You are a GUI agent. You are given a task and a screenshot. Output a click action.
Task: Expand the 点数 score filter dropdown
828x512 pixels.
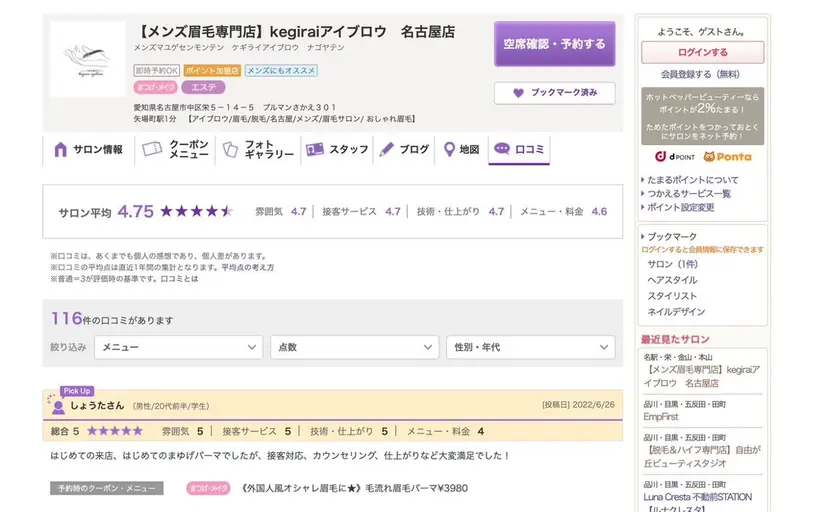[x=354, y=347]
